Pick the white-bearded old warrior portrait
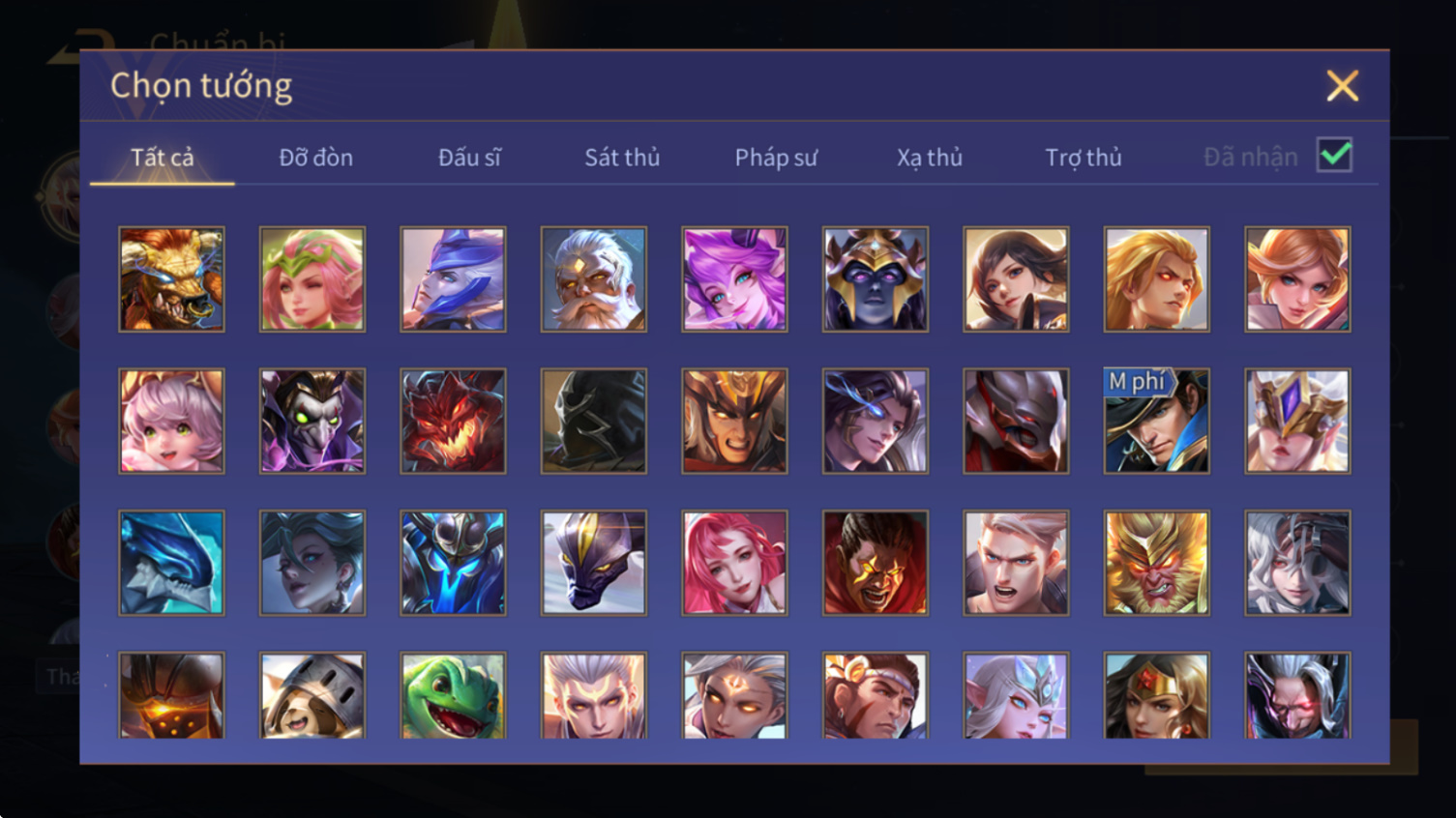 (x=593, y=279)
